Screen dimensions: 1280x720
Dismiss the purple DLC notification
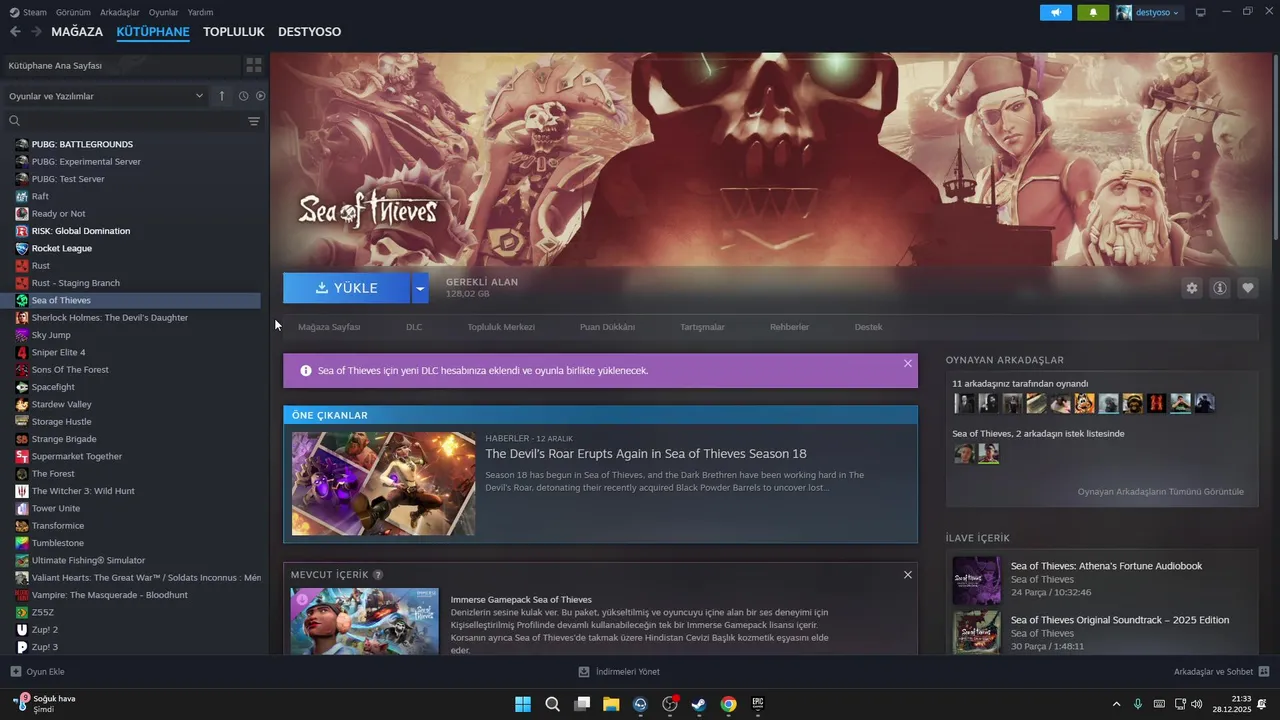click(x=908, y=363)
